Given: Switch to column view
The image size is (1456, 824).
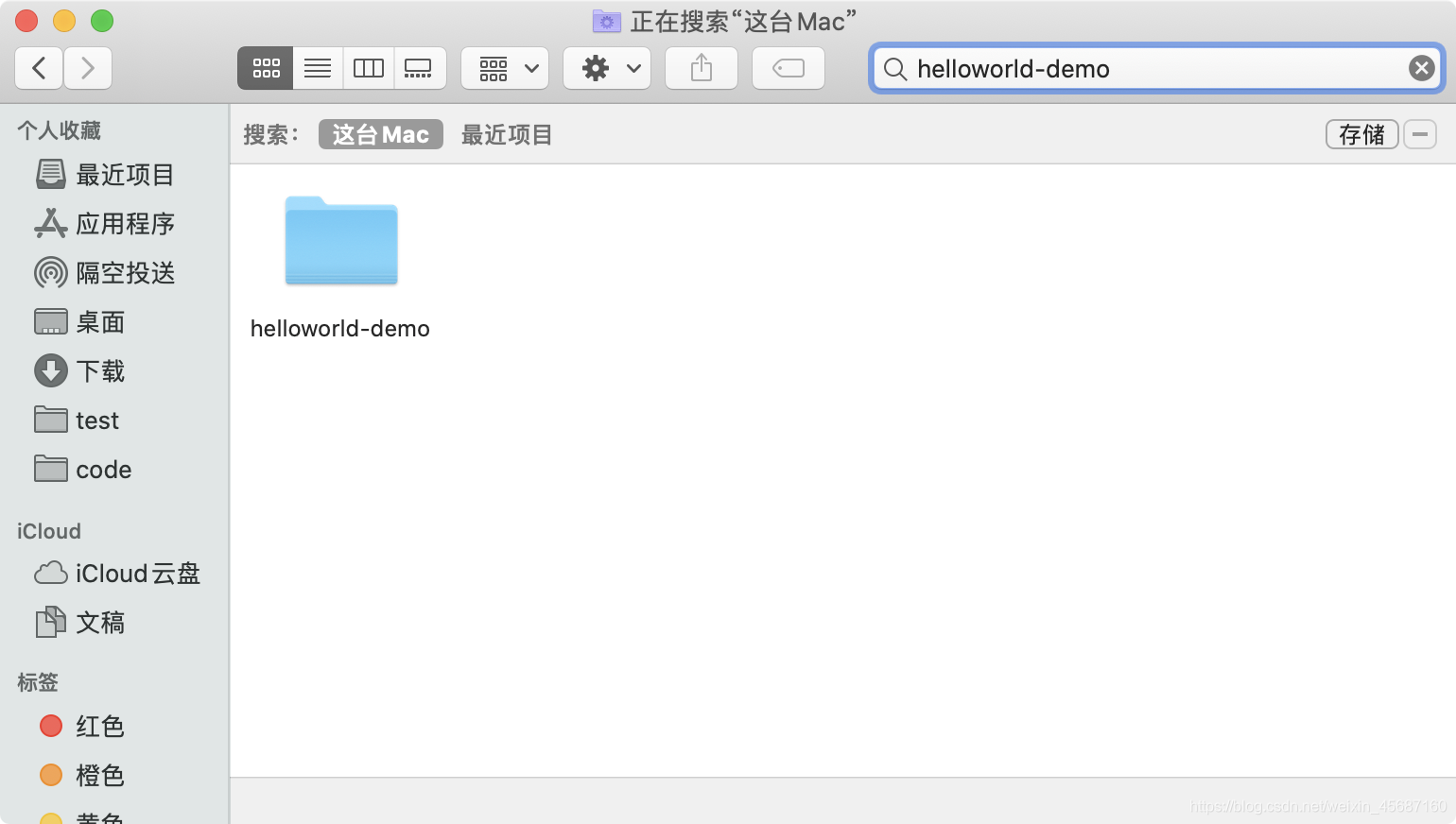Looking at the screenshot, I should click(369, 68).
